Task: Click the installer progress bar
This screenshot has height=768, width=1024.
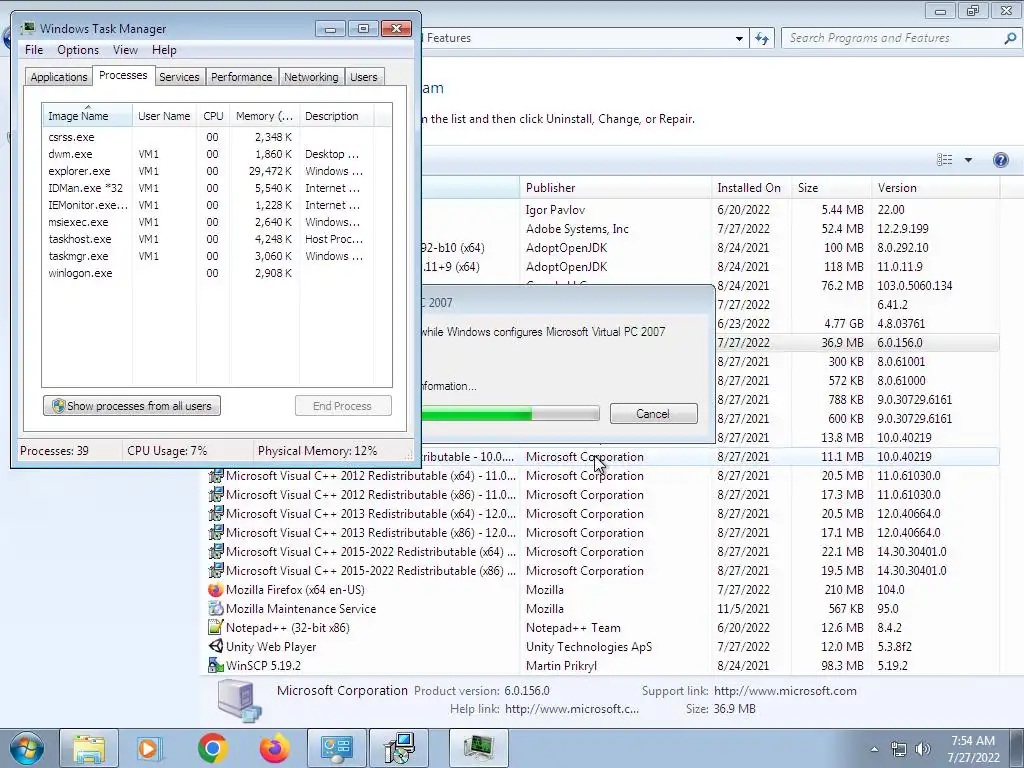Action: pyautogui.click(x=510, y=413)
